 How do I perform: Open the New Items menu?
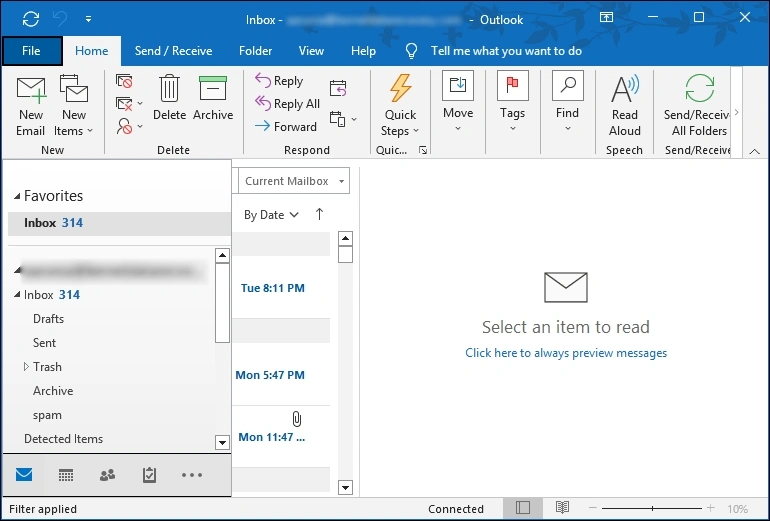point(73,106)
